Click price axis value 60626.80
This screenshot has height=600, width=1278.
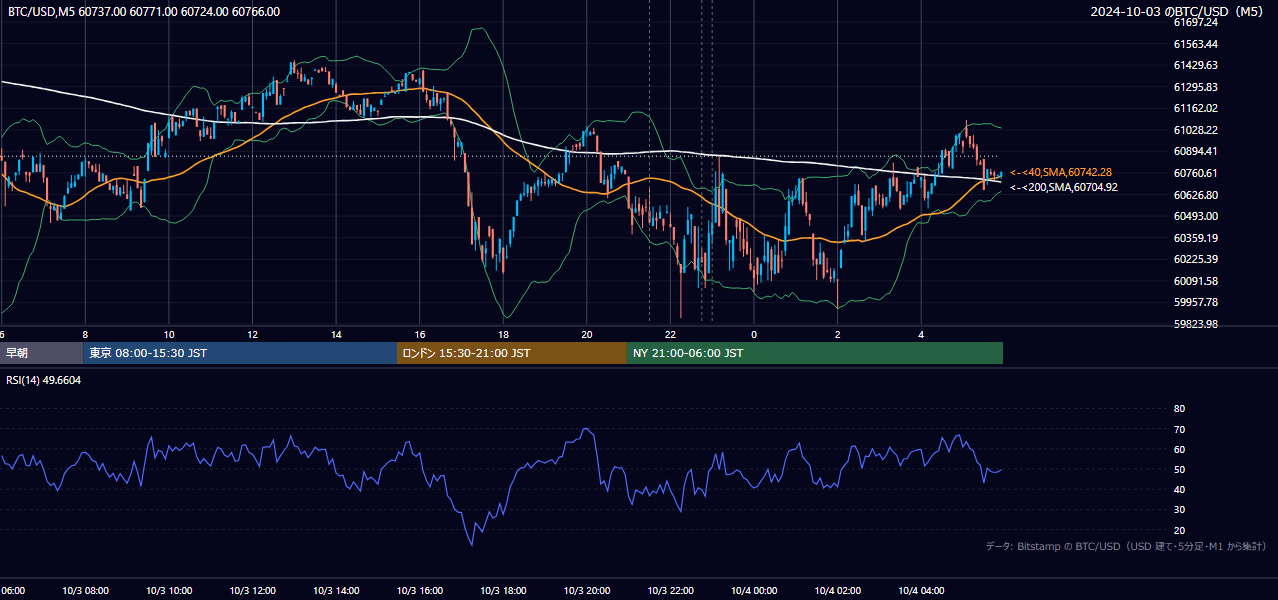1195,194
